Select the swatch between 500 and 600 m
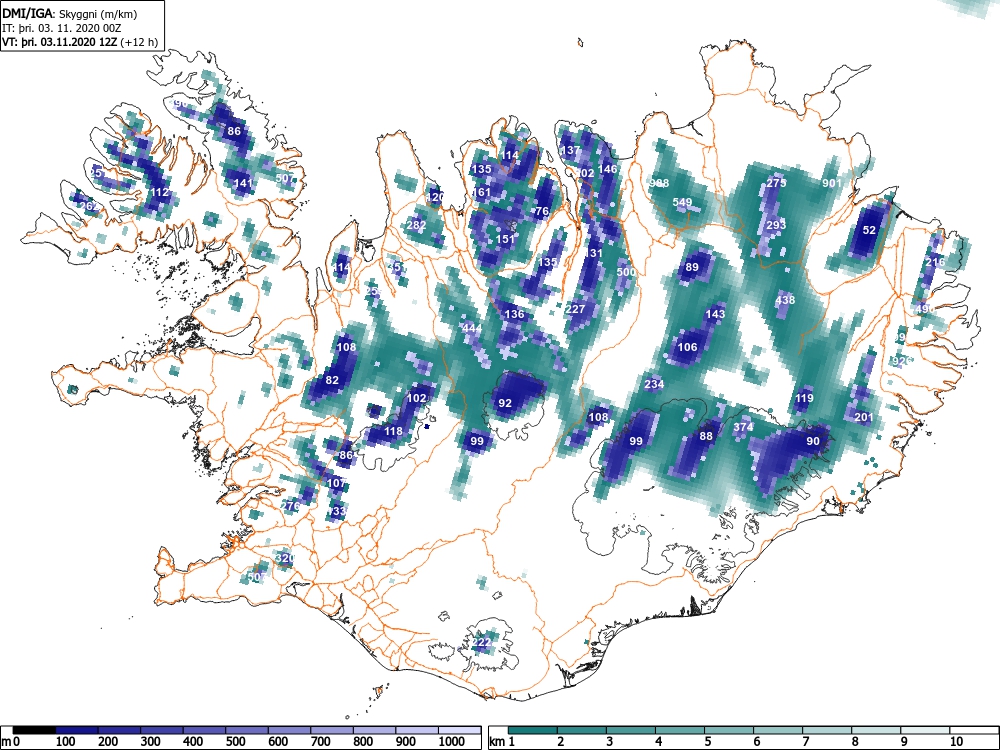 coord(247,730)
